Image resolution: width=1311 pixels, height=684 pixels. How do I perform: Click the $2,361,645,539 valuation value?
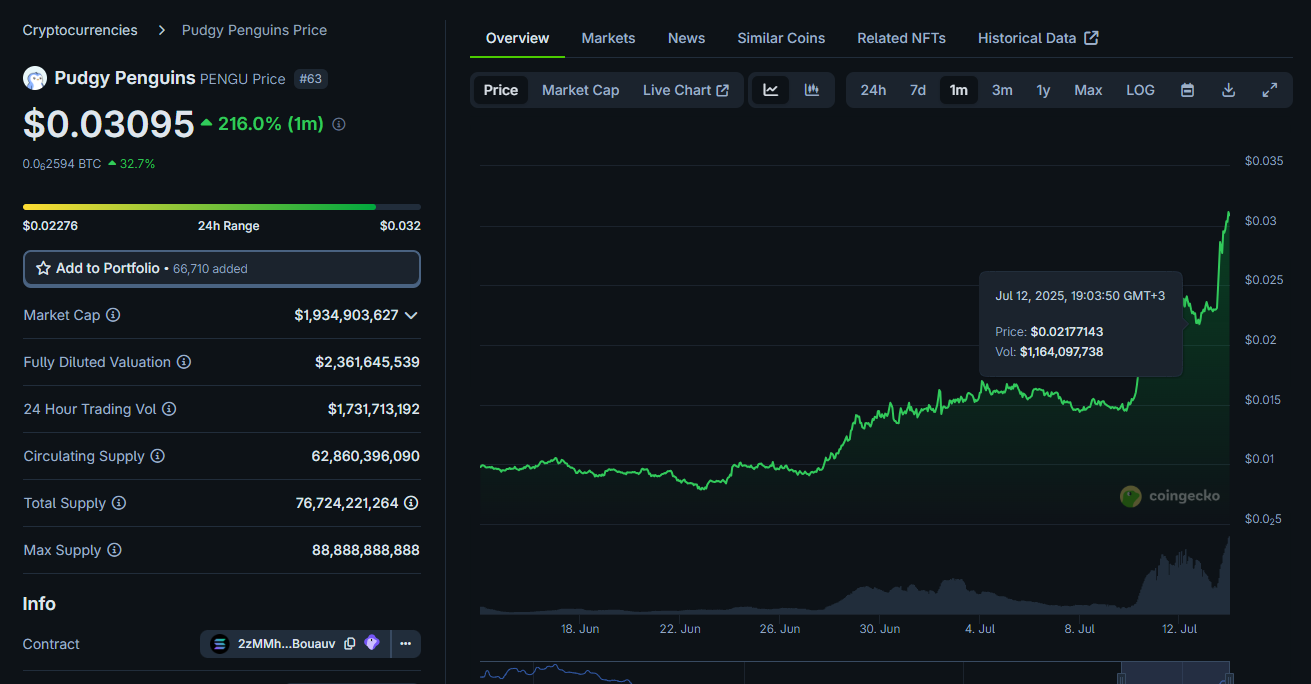[367, 362]
